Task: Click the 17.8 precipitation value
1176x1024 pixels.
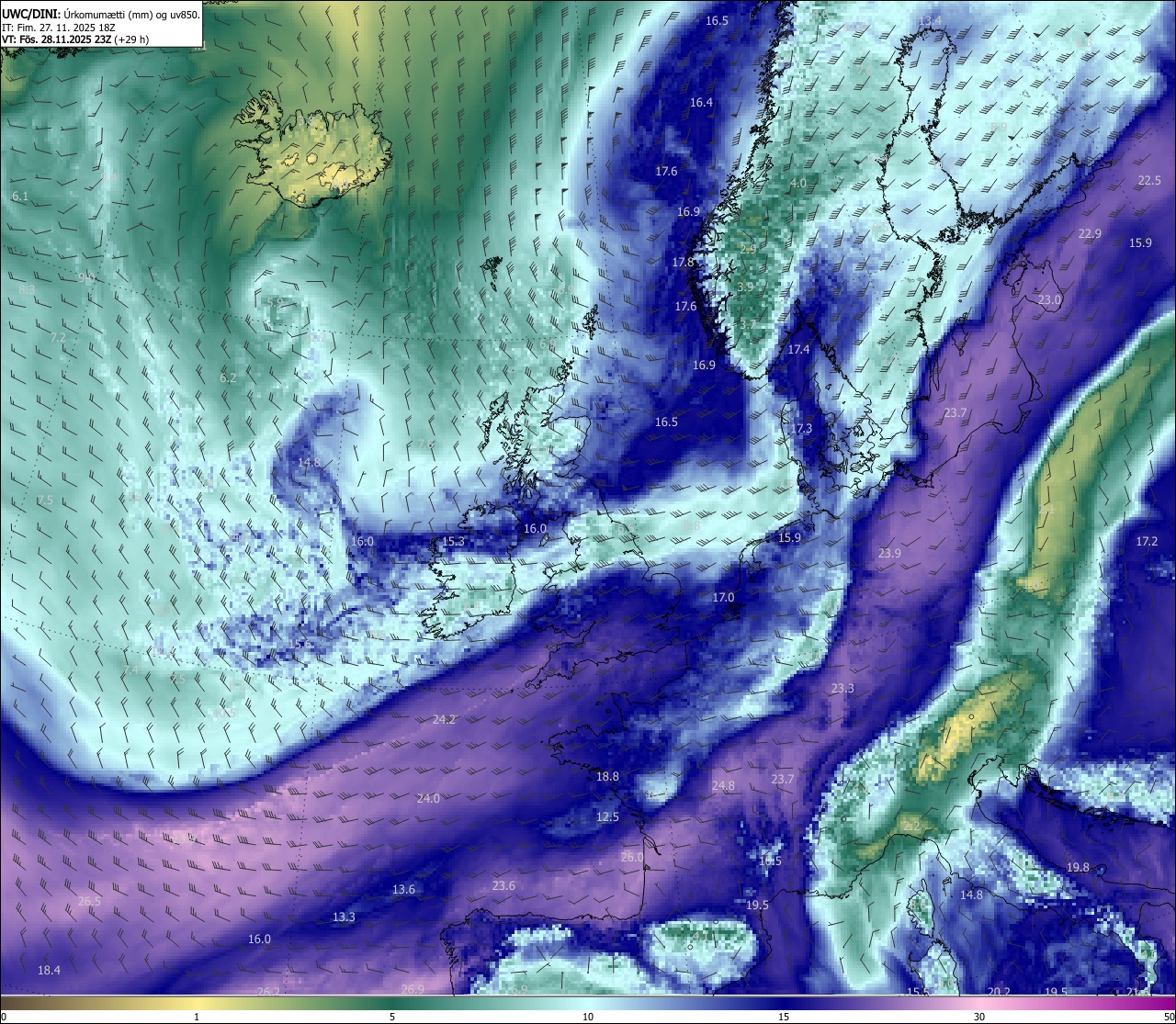Action: [x=683, y=263]
